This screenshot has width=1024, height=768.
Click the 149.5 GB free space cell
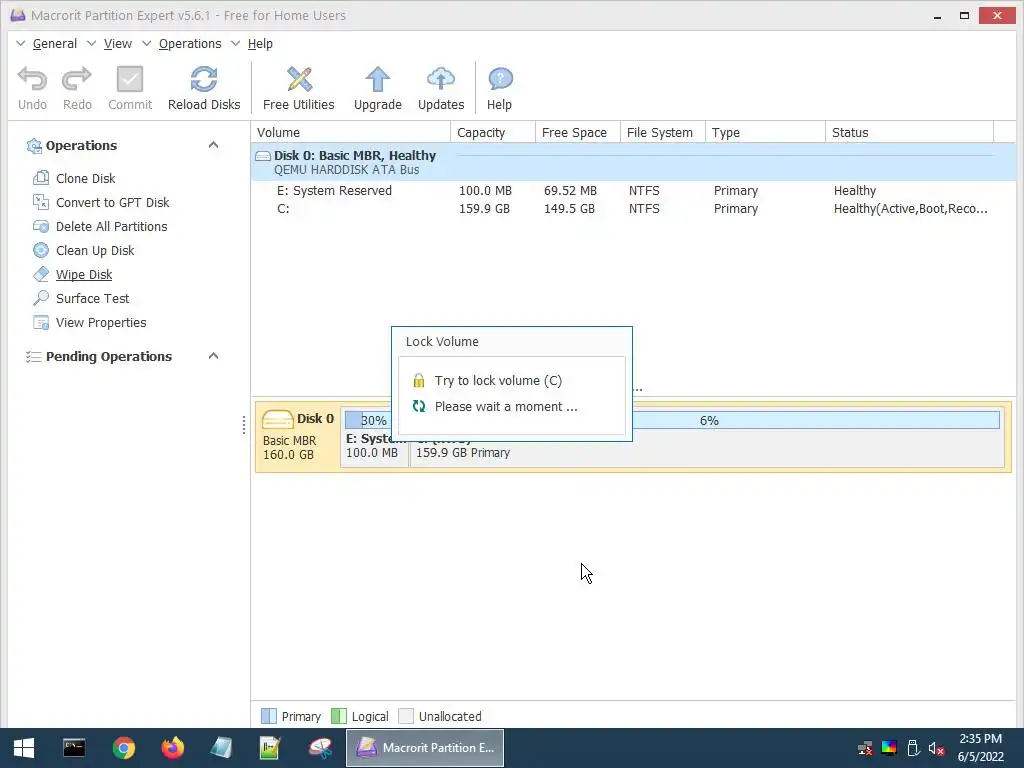(x=569, y=209)
